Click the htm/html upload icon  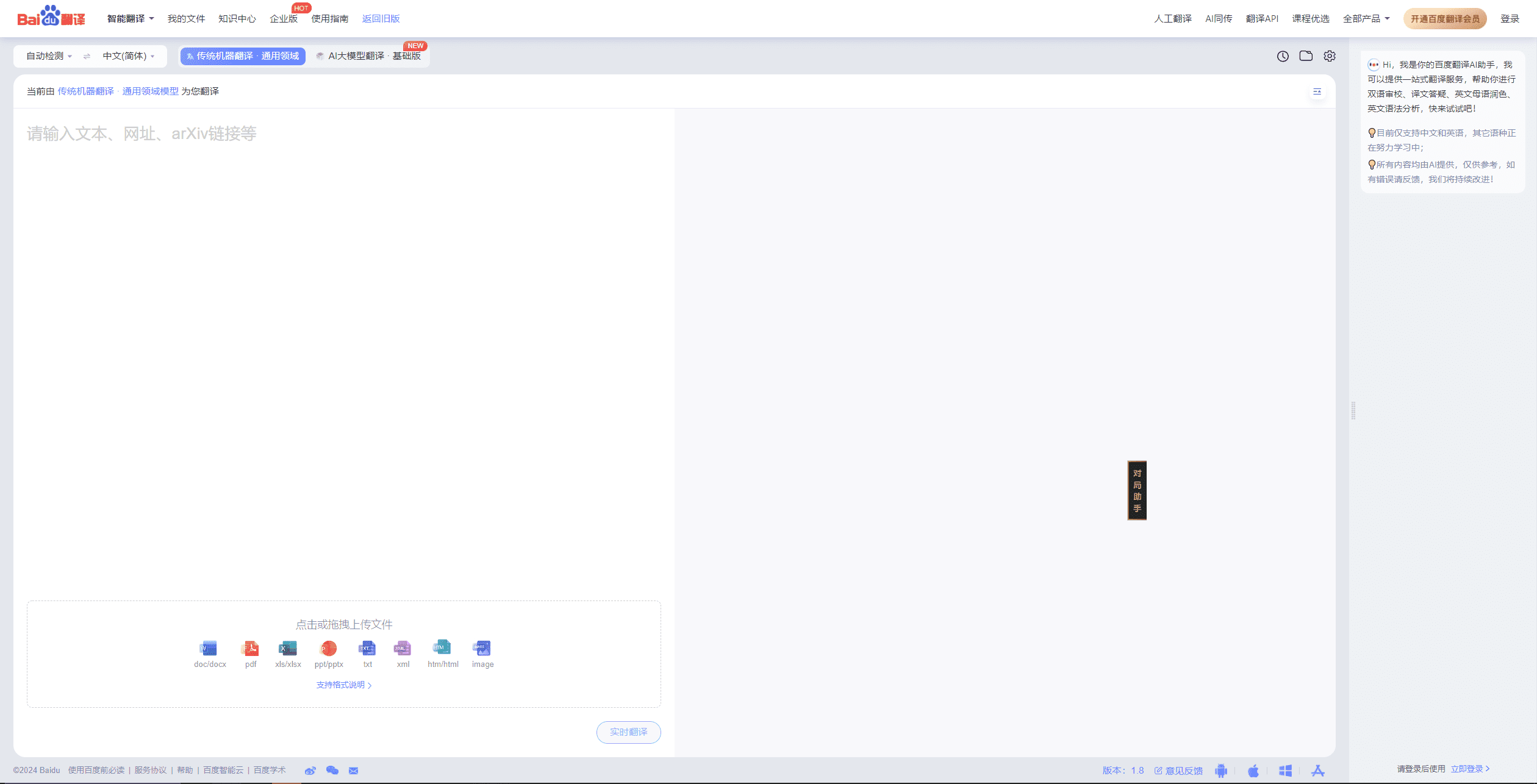(x=442, y=647)
